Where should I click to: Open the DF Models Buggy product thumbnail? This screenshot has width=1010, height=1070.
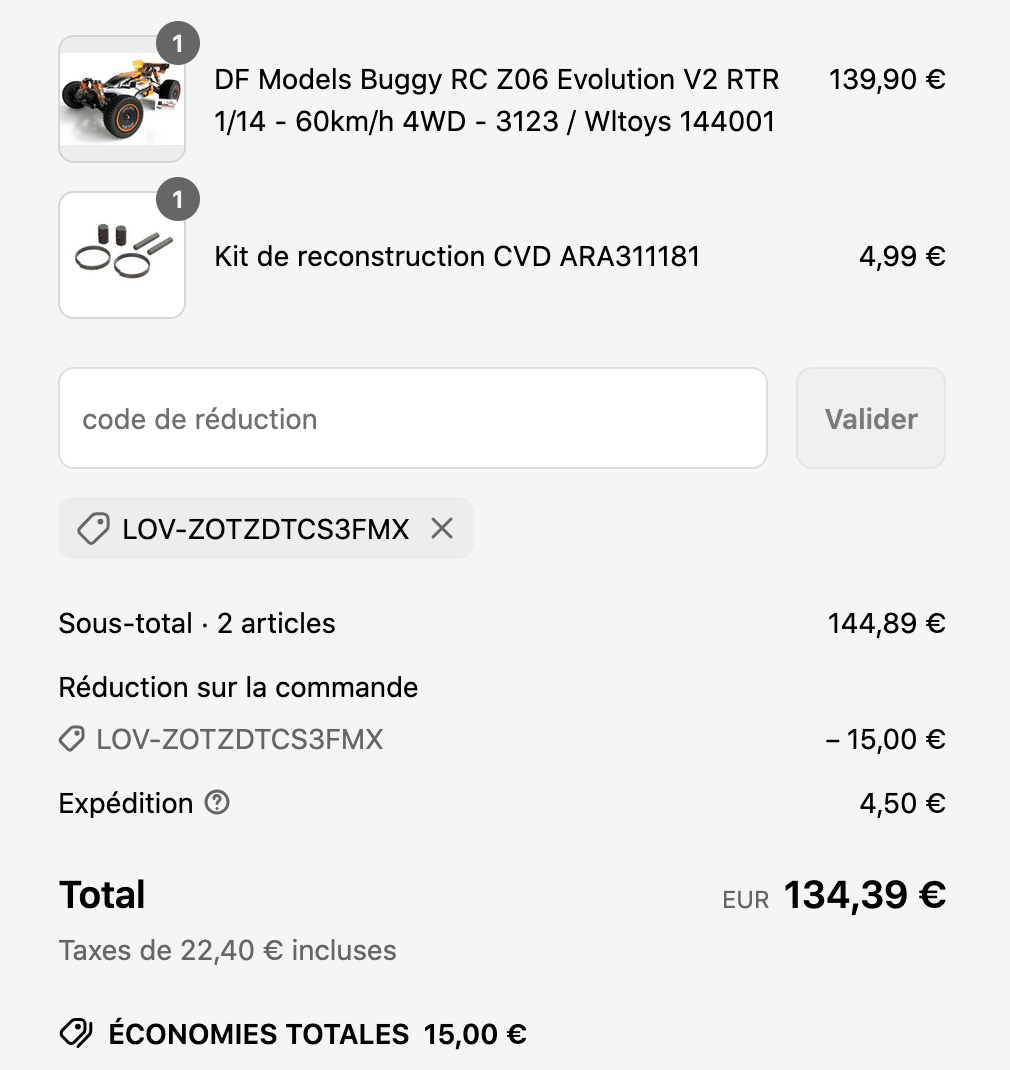[x=121, y=100]
